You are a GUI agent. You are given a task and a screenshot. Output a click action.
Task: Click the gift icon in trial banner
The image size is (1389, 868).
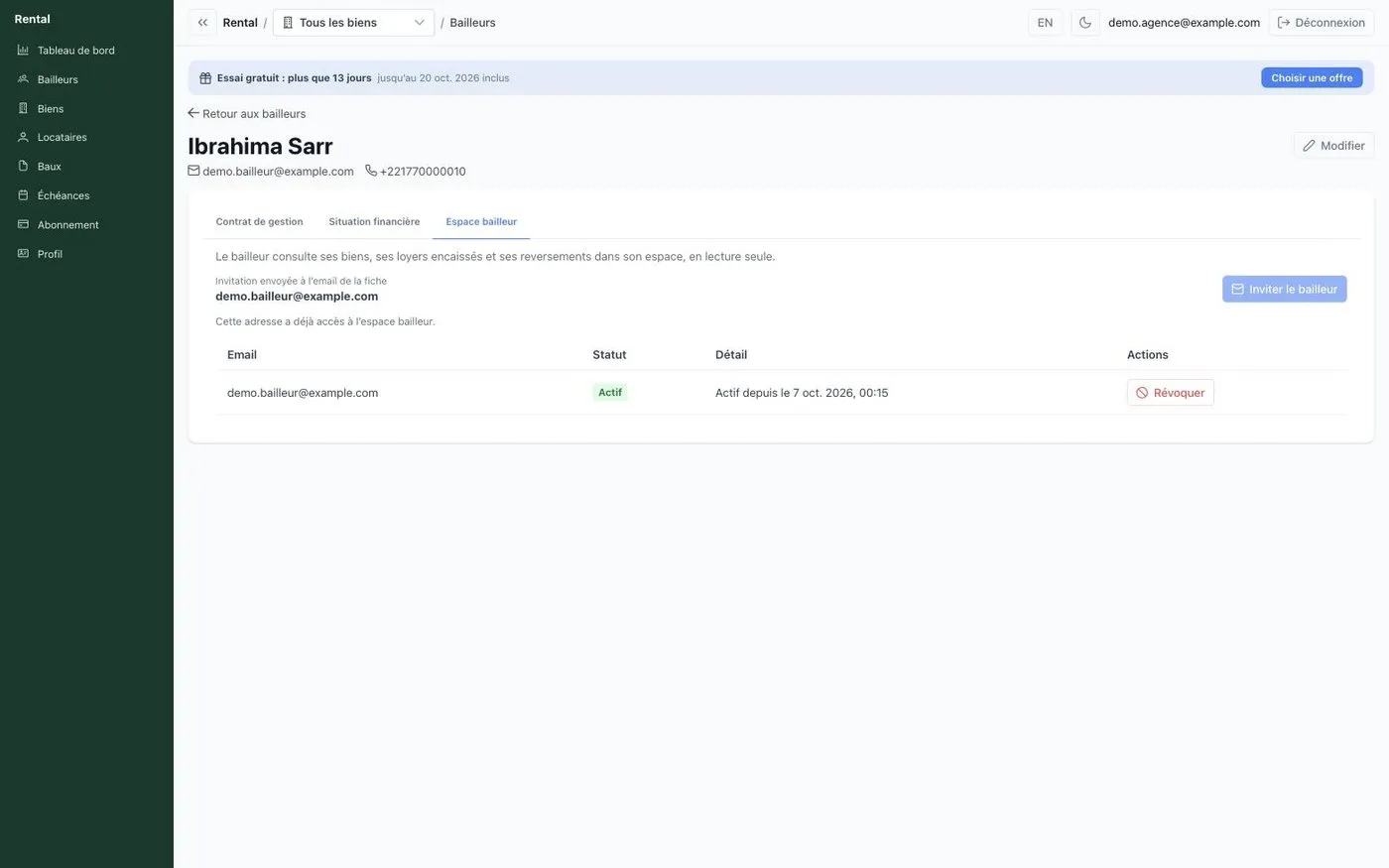click(x=205, y=78)
